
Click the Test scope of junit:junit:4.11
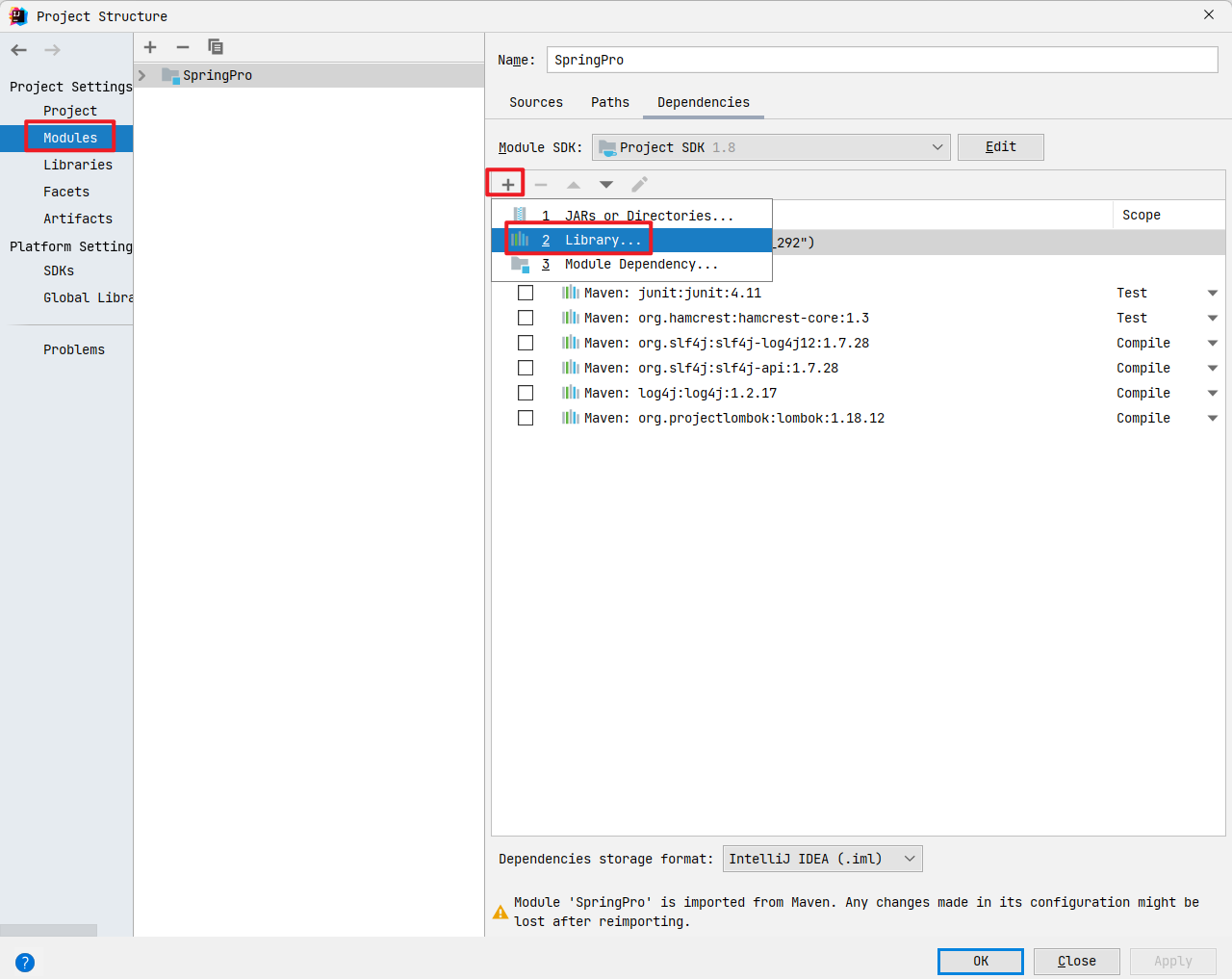click(x=1132, y=293)
